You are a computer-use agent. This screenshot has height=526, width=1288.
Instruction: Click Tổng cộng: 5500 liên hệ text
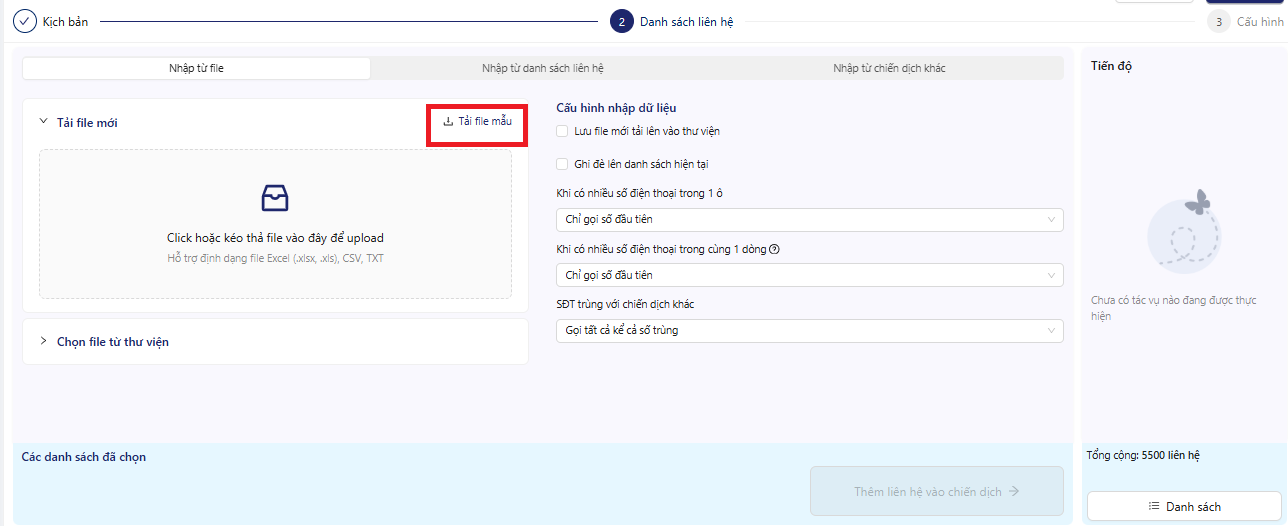1143,455
